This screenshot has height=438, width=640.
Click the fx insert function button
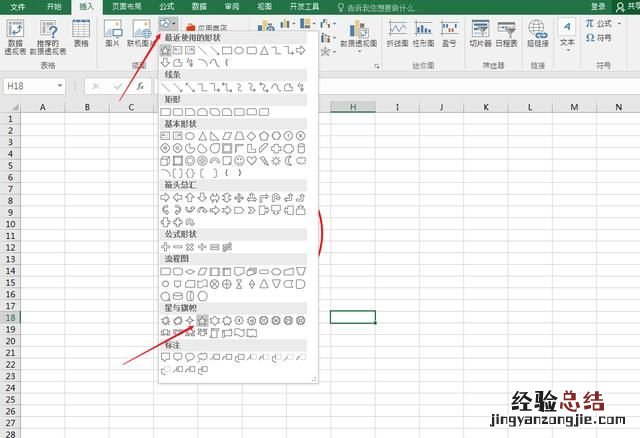point(140,86)
